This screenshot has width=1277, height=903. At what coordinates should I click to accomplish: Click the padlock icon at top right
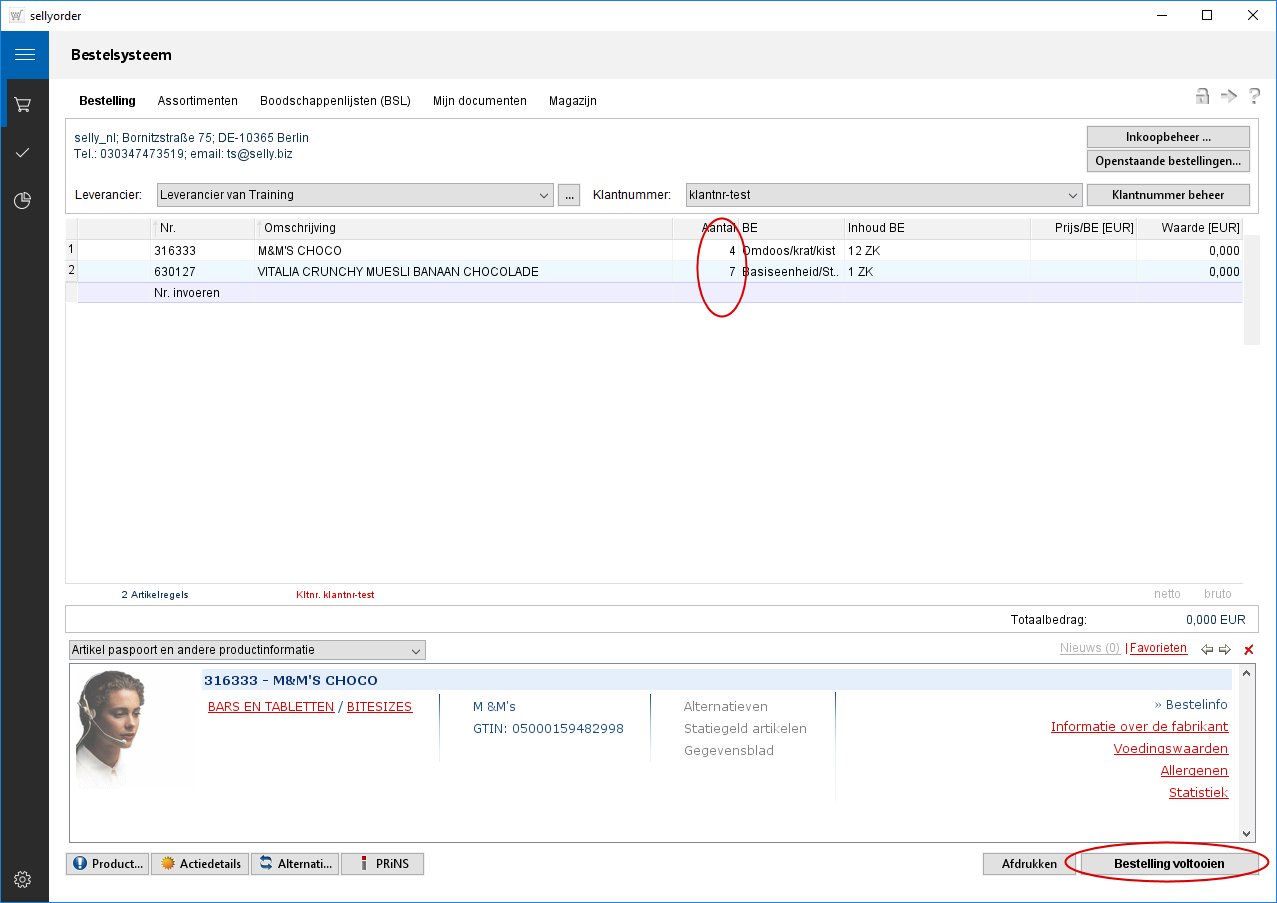(1202, 96)
